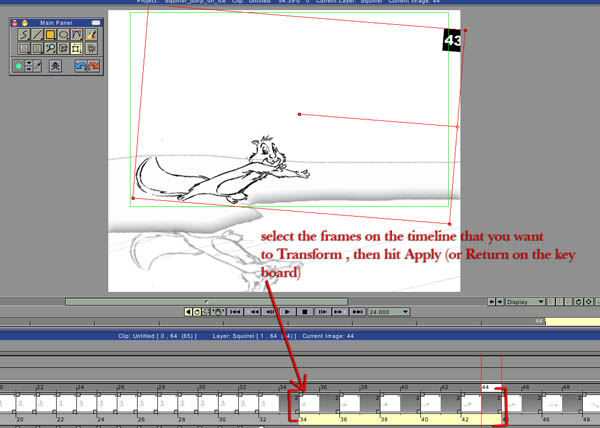This screenshot has width=600, height=428.
Task: Select the filled rectangle tool
Action: pos(50,35)
